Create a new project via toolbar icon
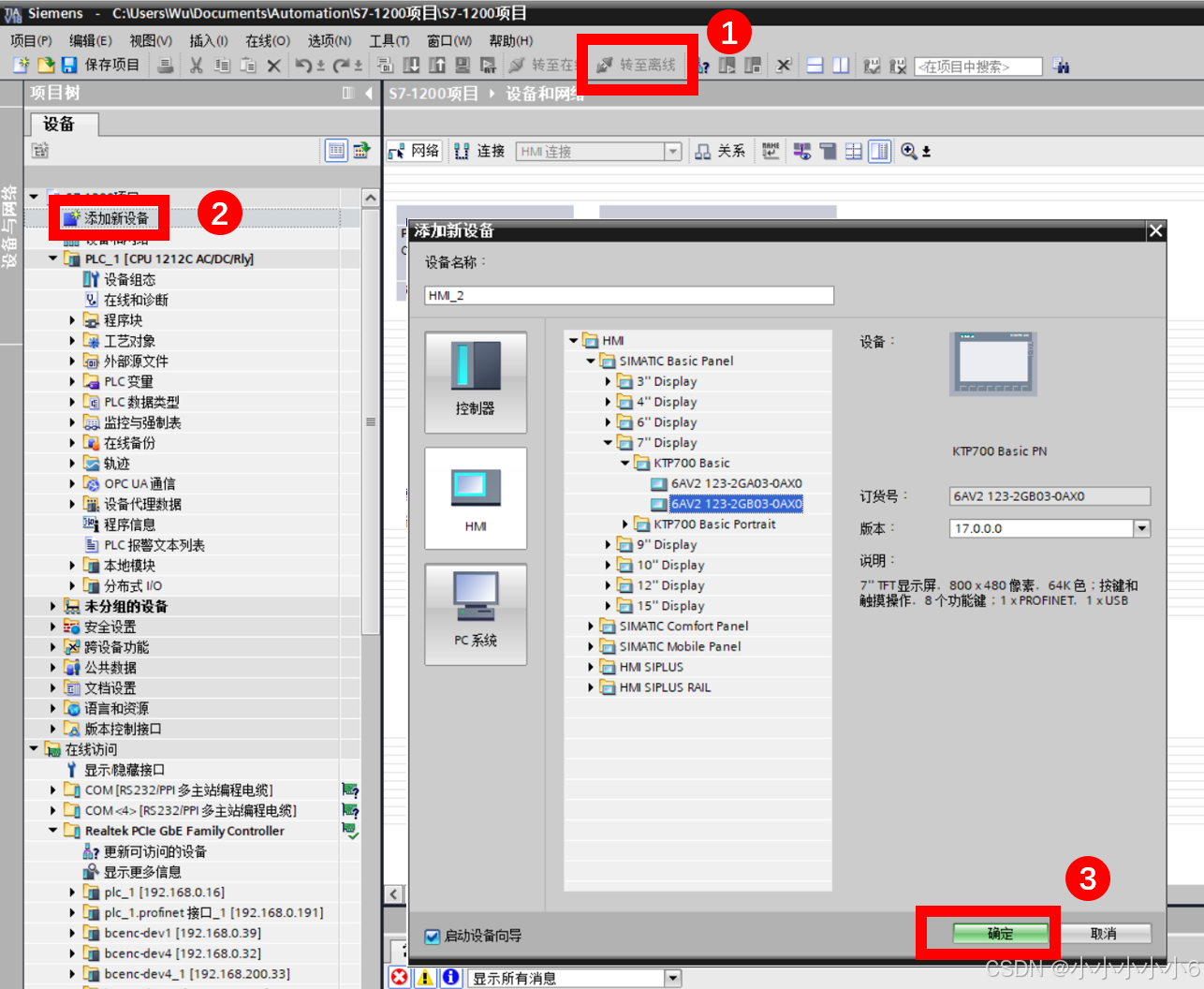 tap(22, 66)
